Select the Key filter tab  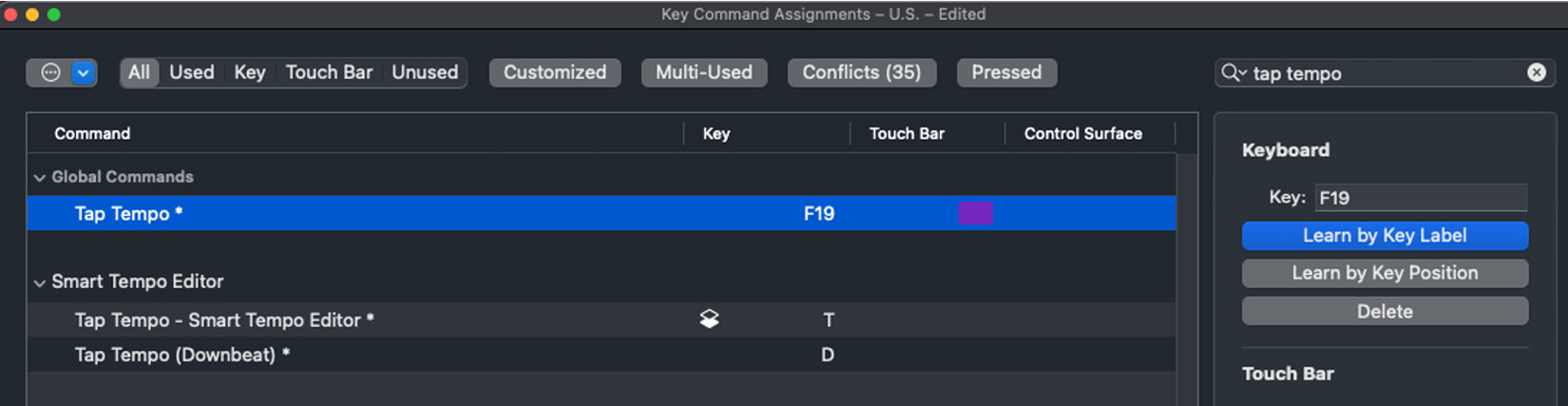pos(249,72)
